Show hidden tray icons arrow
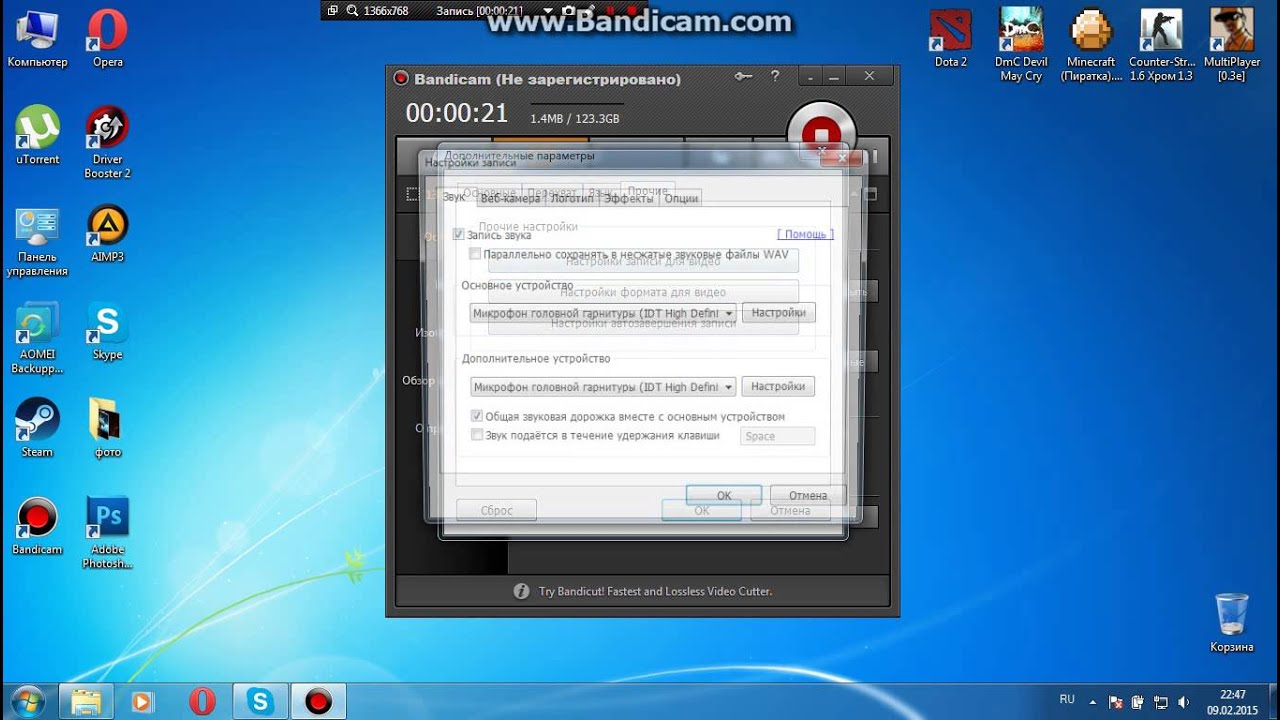 click(x=1093, y=701)
